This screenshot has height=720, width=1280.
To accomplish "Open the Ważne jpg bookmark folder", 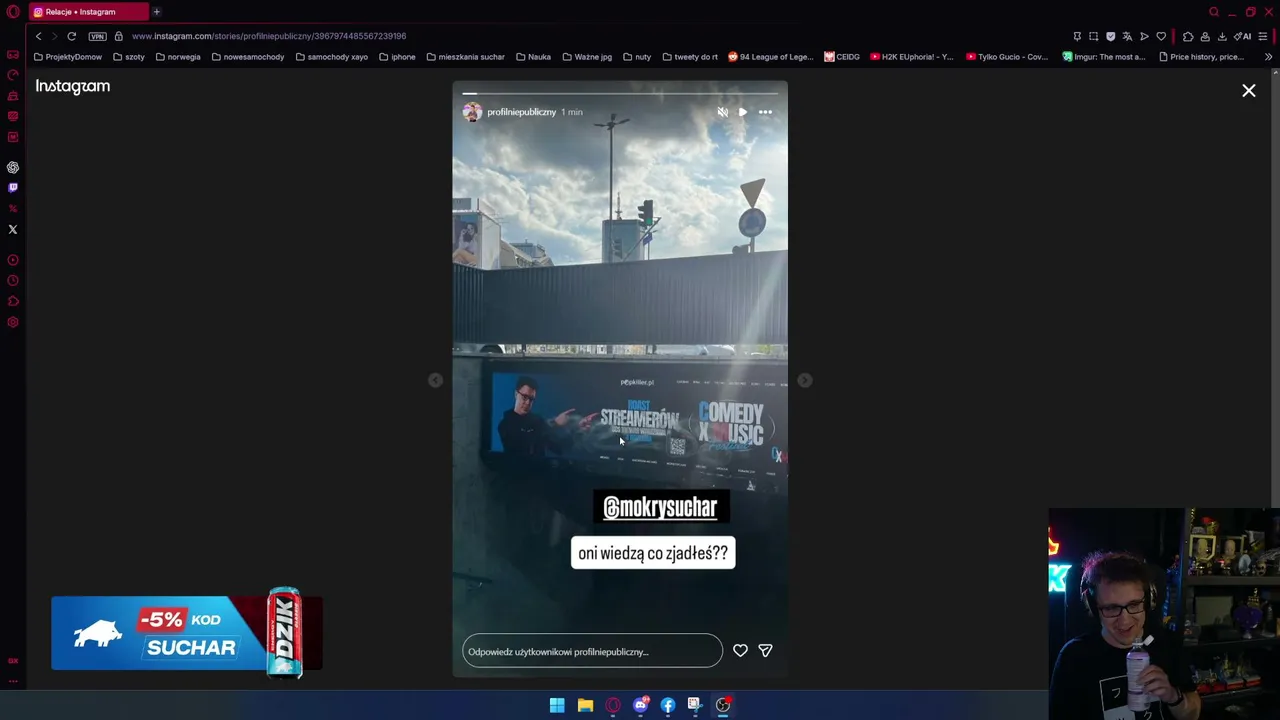I will coord(587,57).
